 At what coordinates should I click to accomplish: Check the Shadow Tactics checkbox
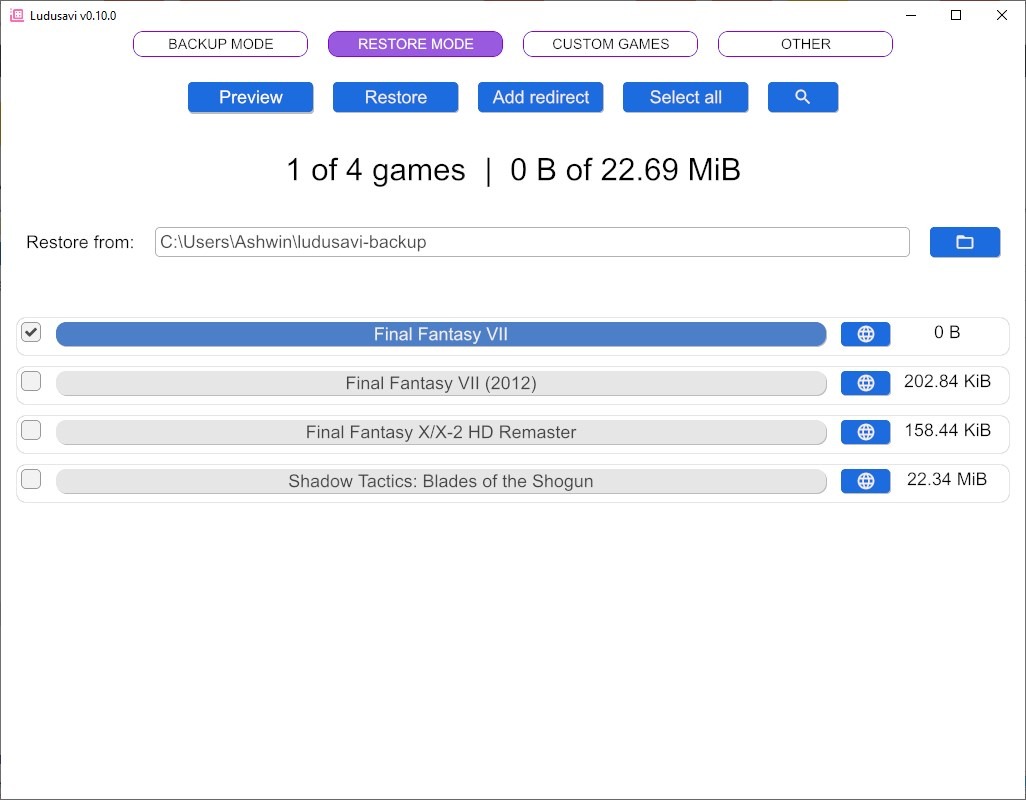(x=31, y=479)
